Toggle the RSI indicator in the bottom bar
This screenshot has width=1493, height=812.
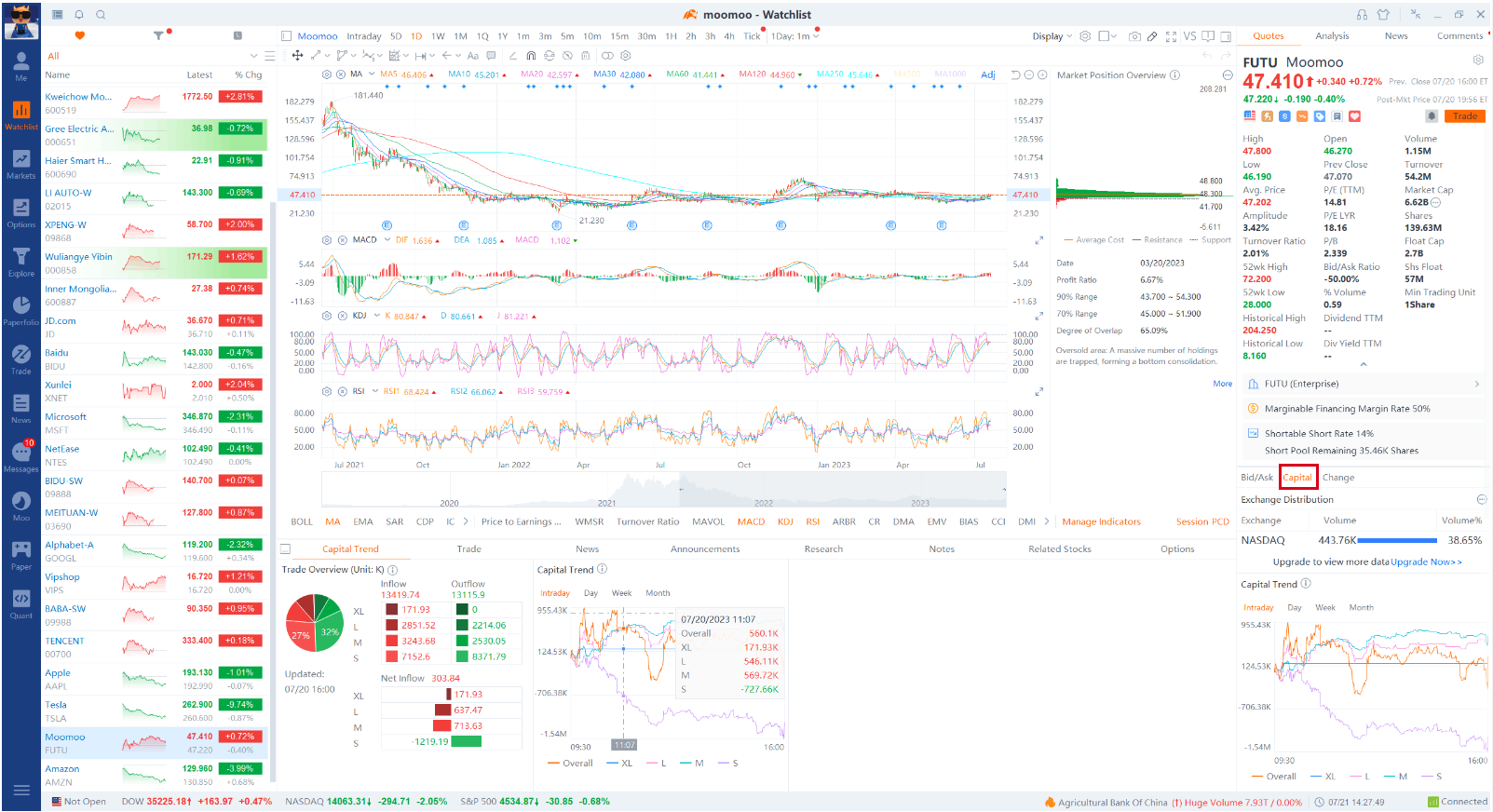tap(813, 521)
